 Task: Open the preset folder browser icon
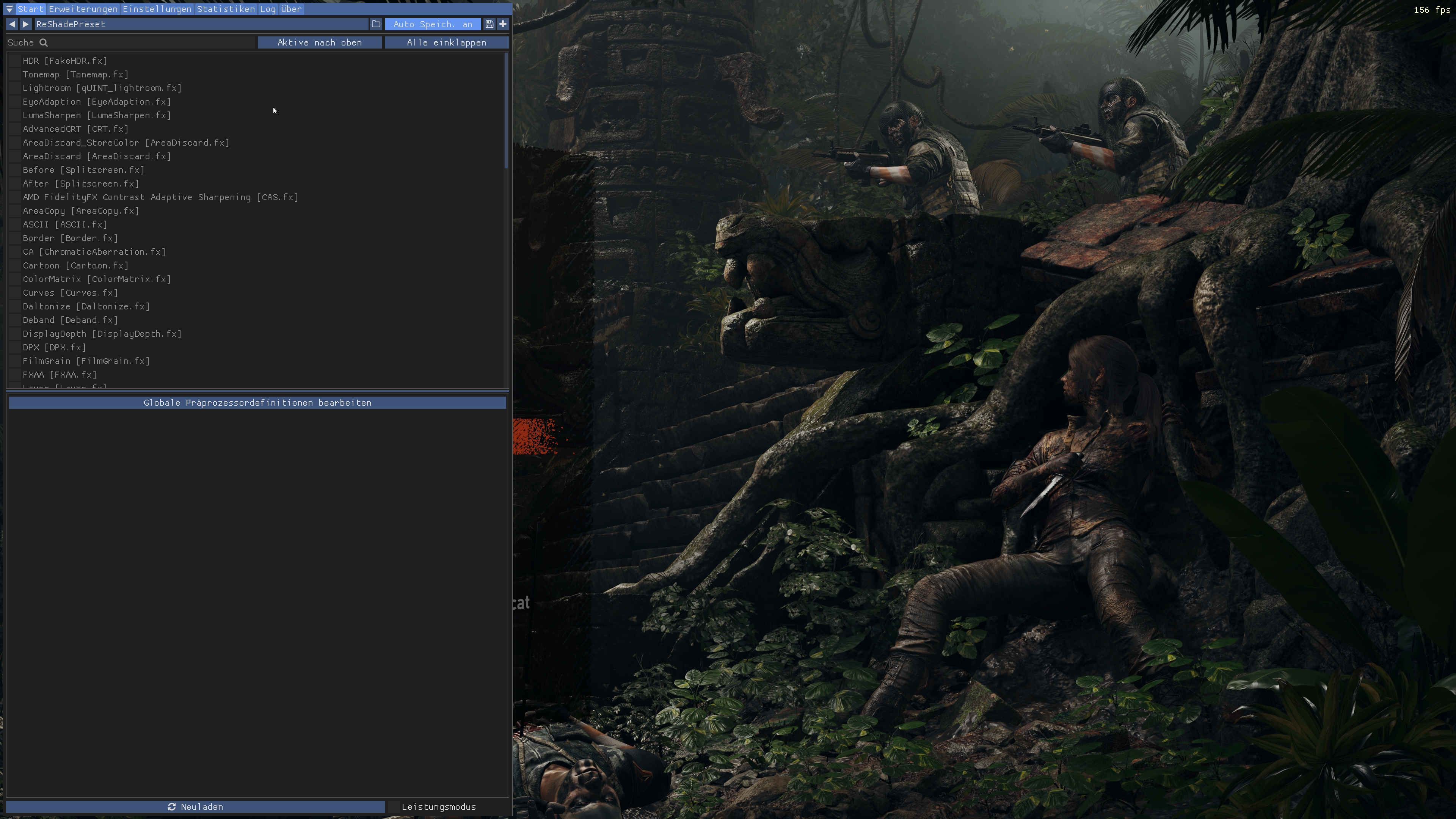pos(376,24)
